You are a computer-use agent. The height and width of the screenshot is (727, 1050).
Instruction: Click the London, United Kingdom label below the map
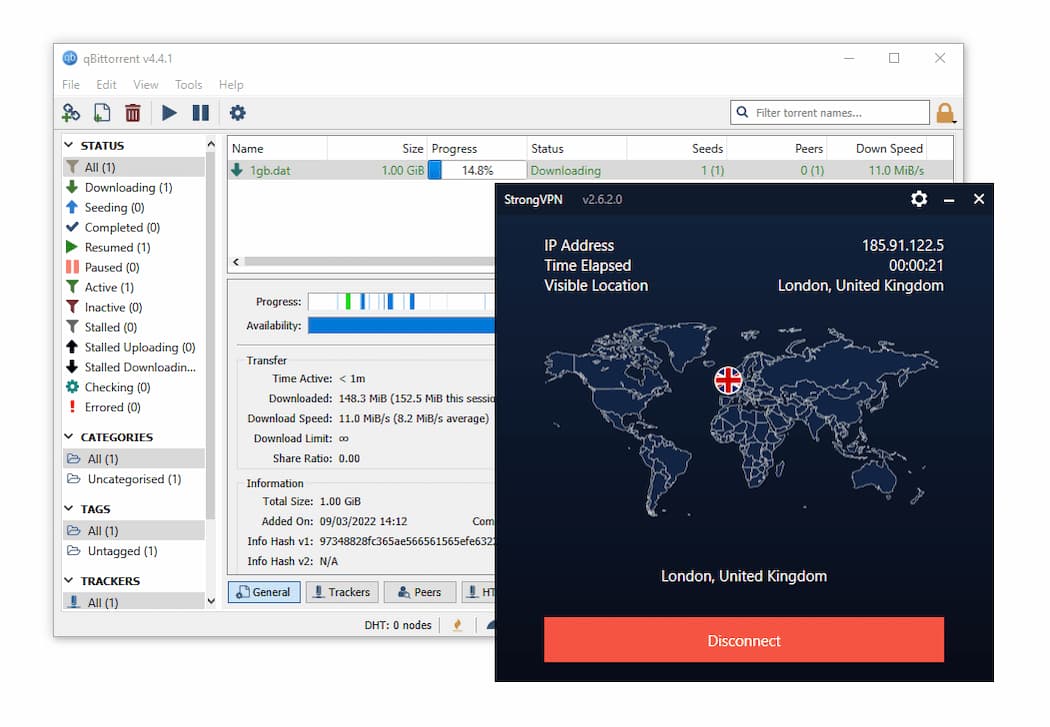pyautogui.click(x=744, y=576)
